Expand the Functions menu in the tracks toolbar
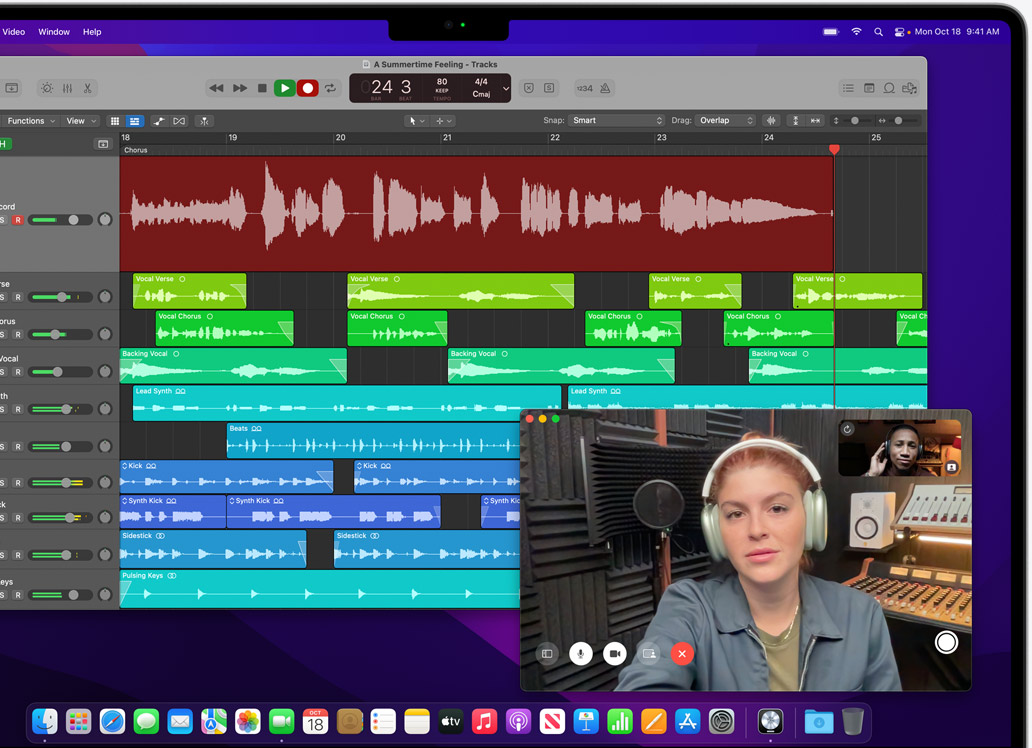1032x748 pixels. tap(28, 121)
